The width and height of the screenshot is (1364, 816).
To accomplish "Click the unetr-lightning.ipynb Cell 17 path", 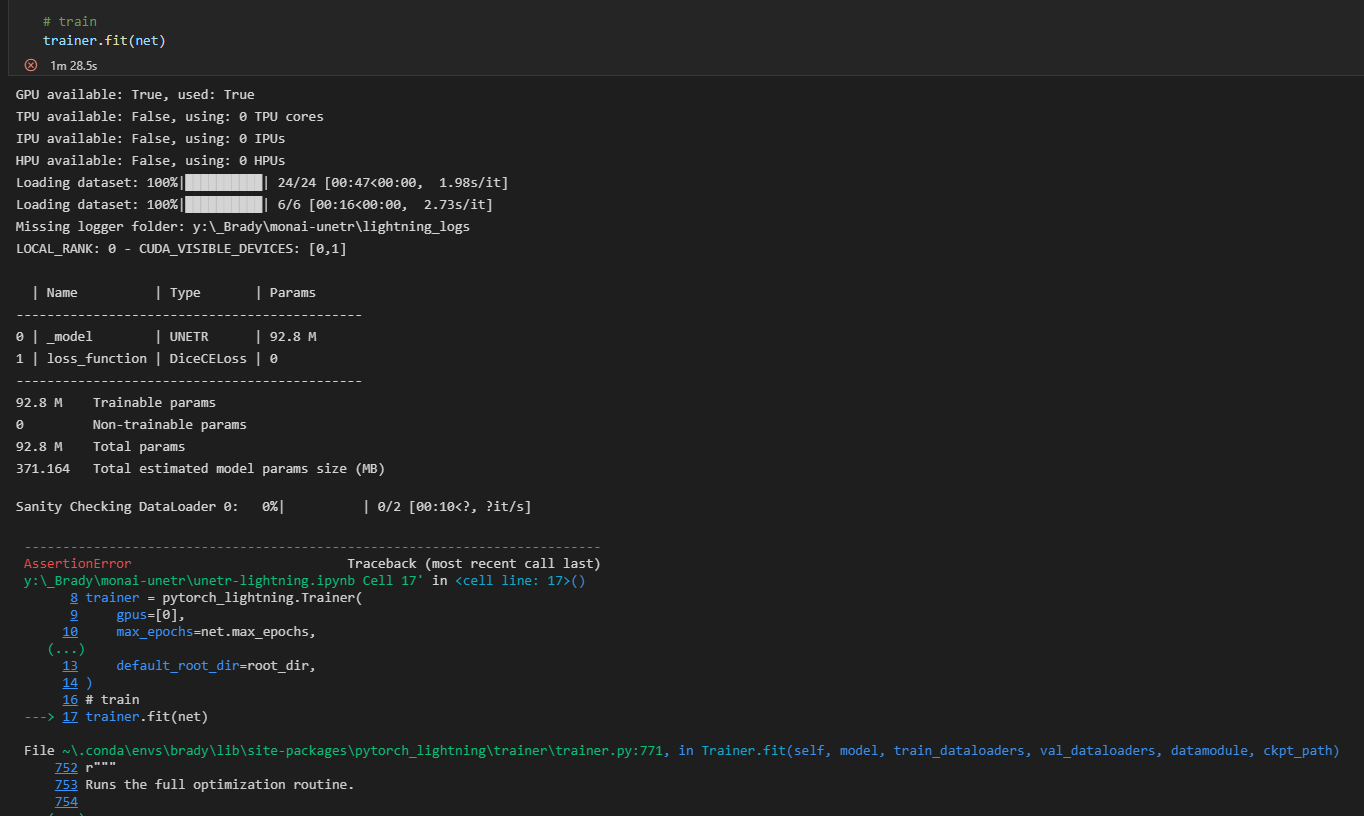I will tap(224, 581).
